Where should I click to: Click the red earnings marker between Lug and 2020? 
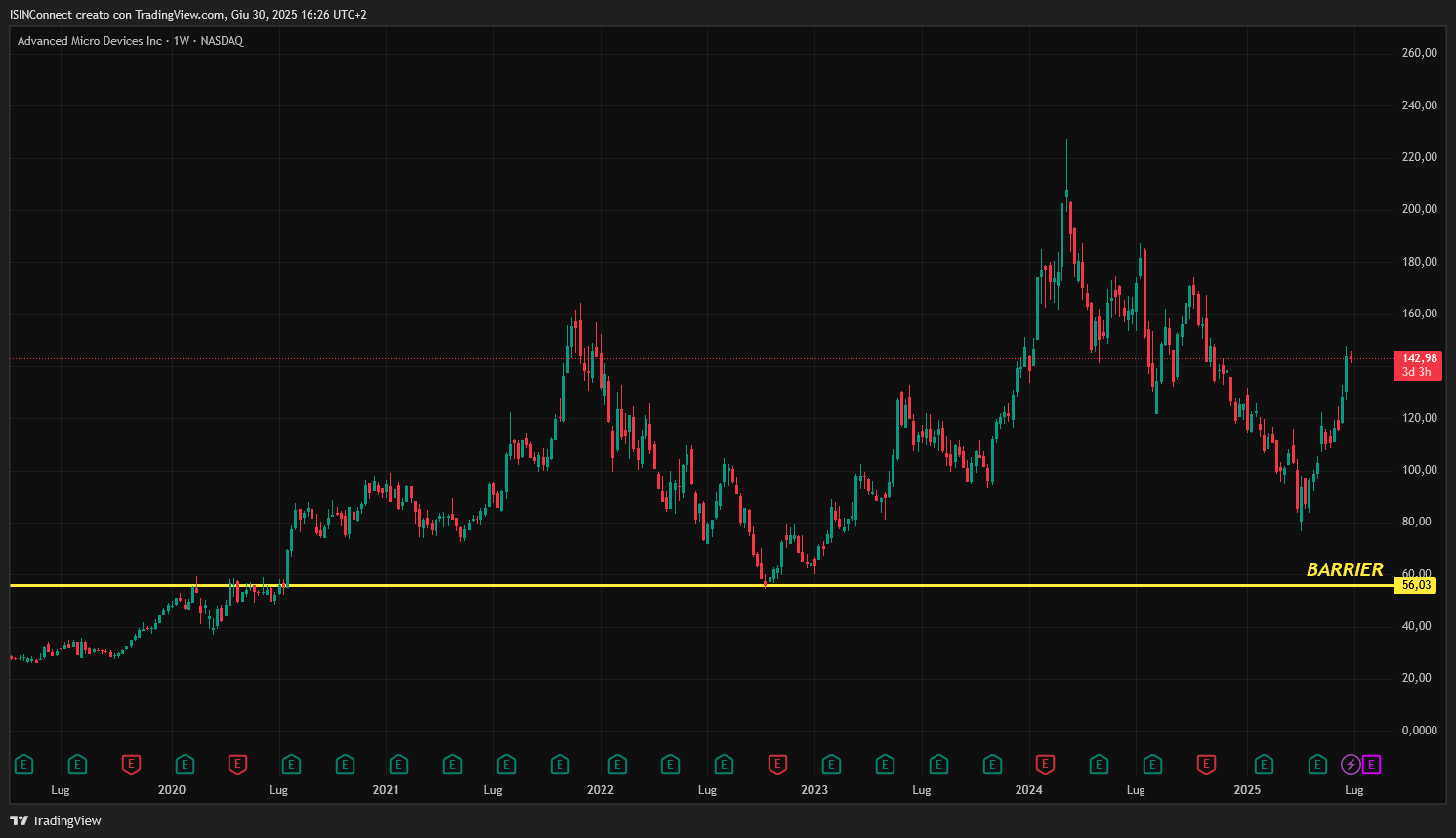(131, 764)
